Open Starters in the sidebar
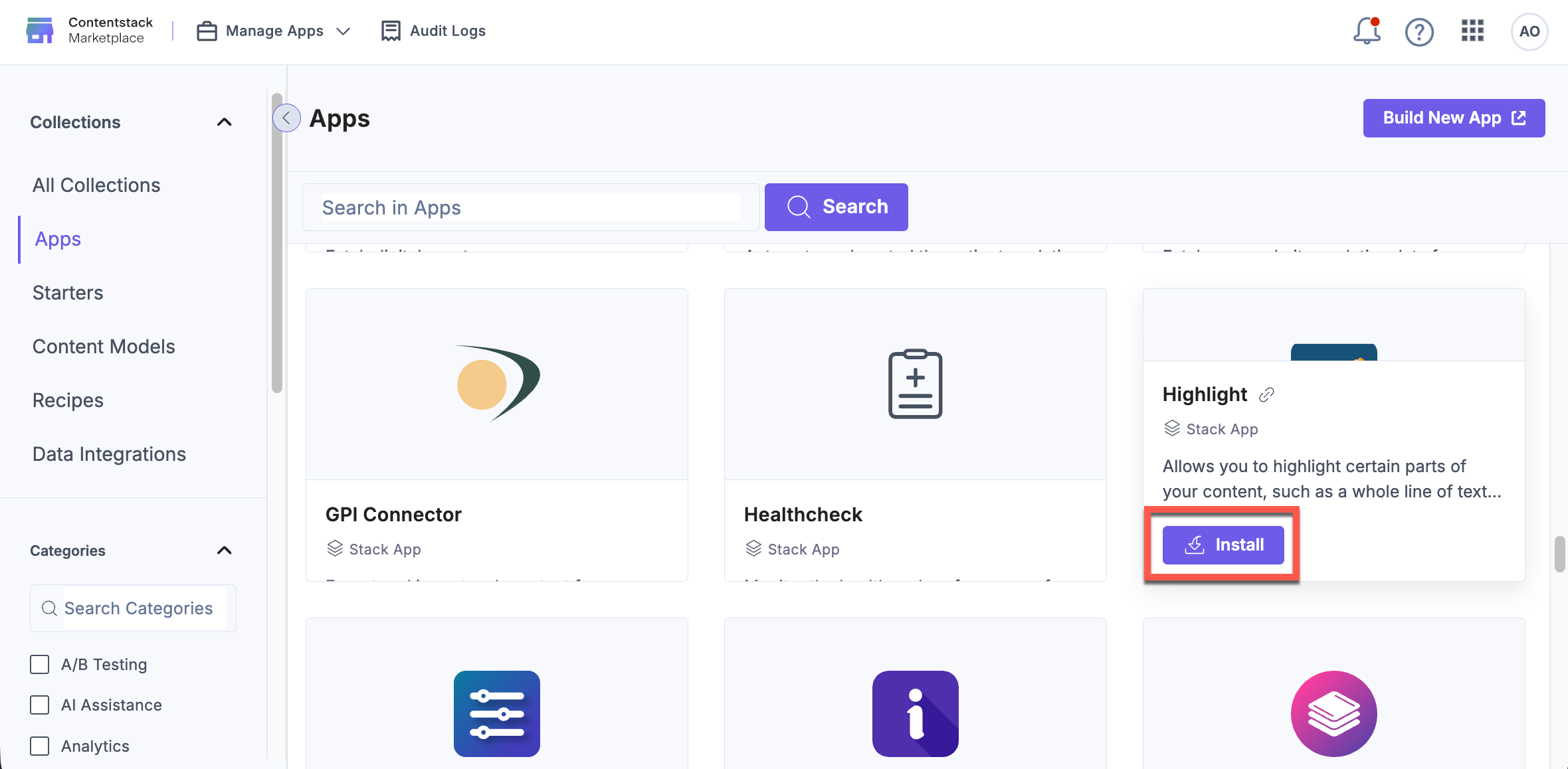The image size is (1568, 769). 68,293
